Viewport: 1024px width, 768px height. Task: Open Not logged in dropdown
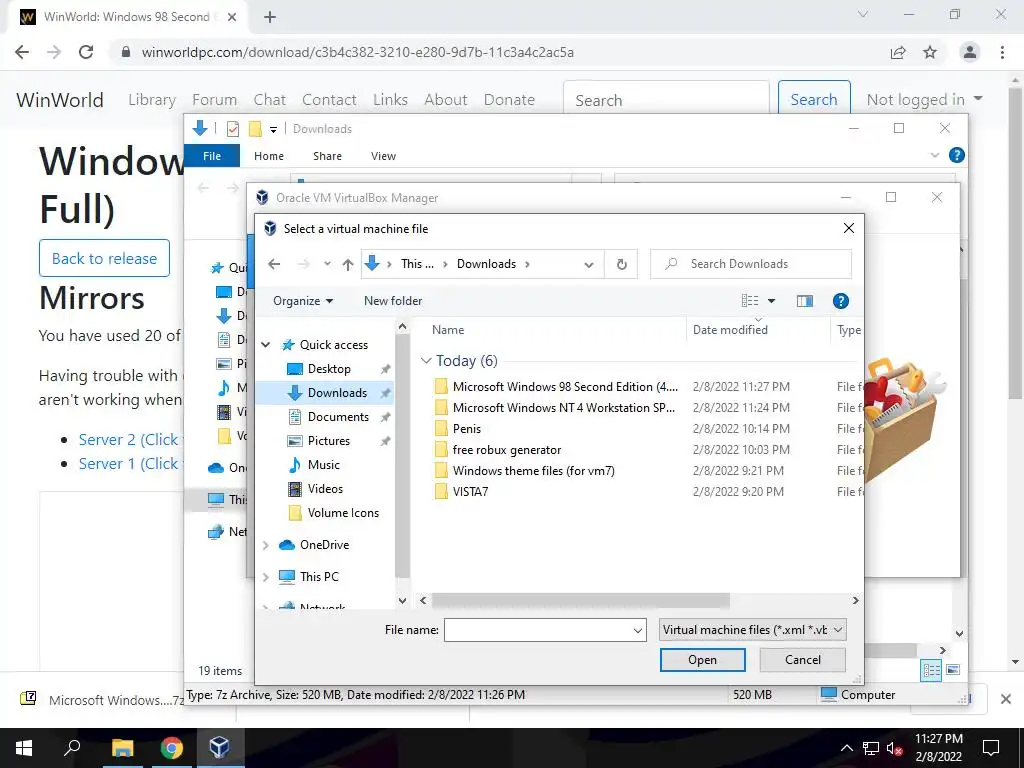pyautogui.click(x=924, y=100)
